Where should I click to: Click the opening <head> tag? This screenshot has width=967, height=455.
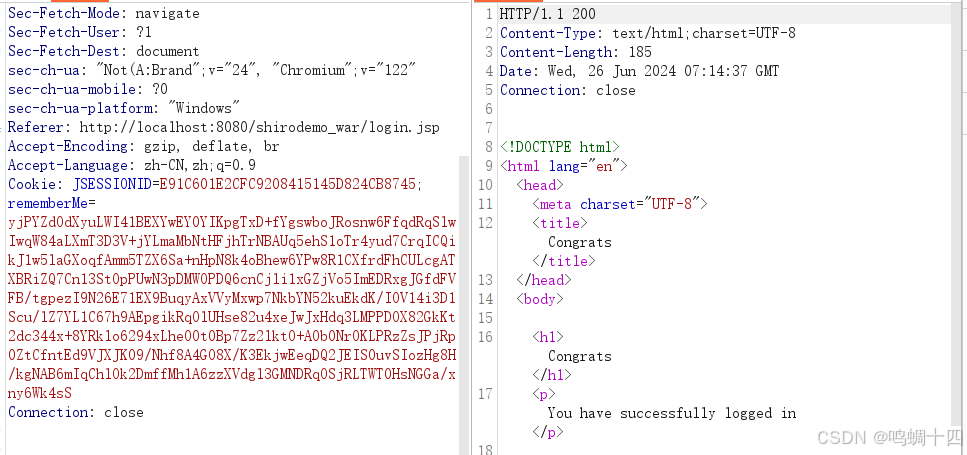pos(540,186)
